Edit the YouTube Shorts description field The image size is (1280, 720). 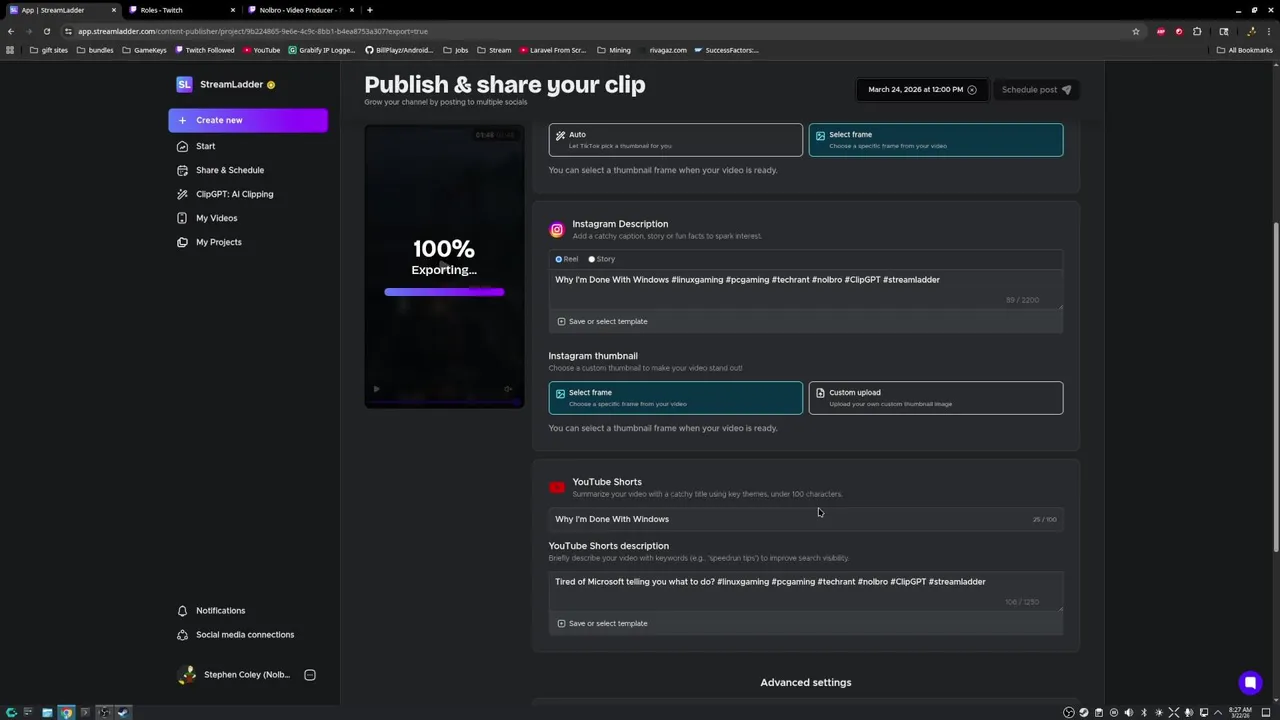(805, 591)
